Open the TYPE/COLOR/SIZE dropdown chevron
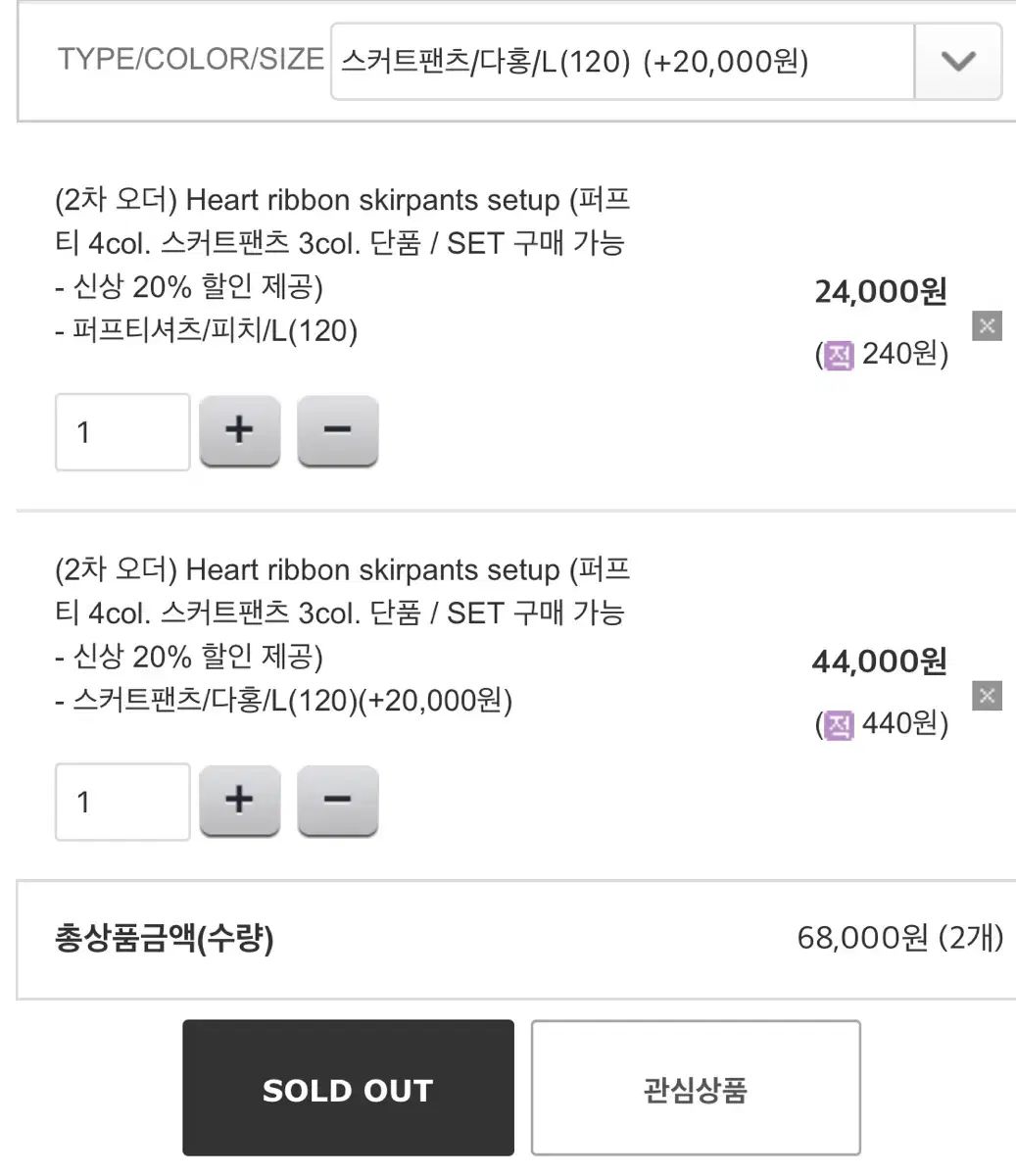Image resolution: width=1016 pixels, height=1176 pixels. [957, 62]
